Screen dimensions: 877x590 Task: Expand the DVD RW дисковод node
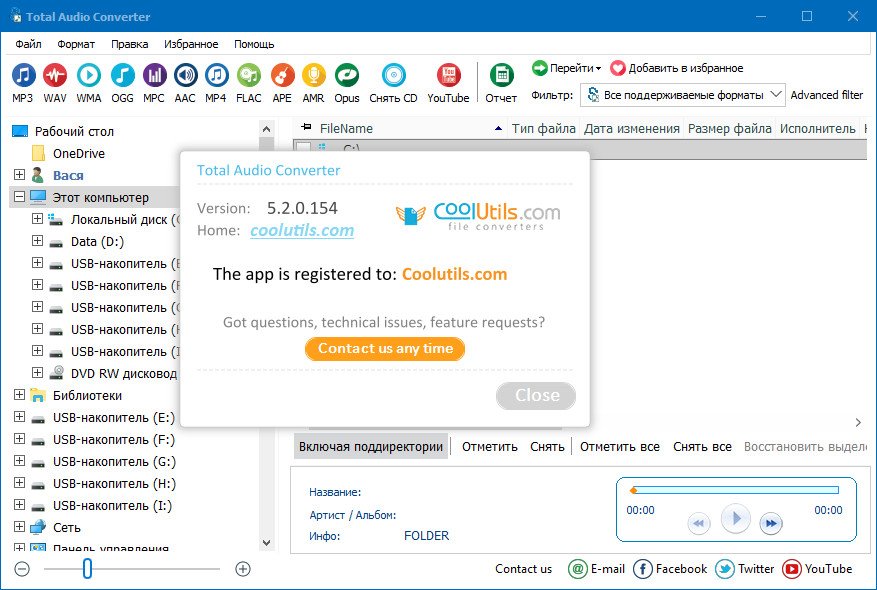37,373
